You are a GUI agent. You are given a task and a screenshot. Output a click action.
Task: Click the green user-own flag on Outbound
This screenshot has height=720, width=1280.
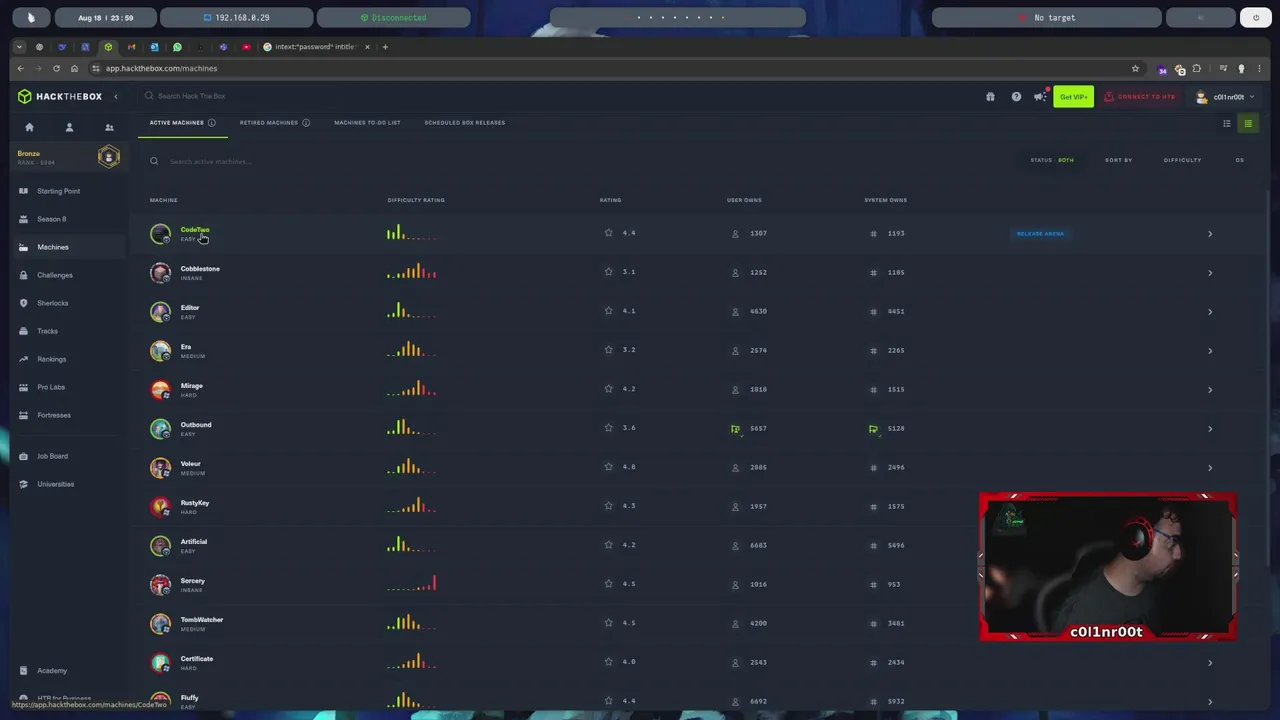(735, 429)
